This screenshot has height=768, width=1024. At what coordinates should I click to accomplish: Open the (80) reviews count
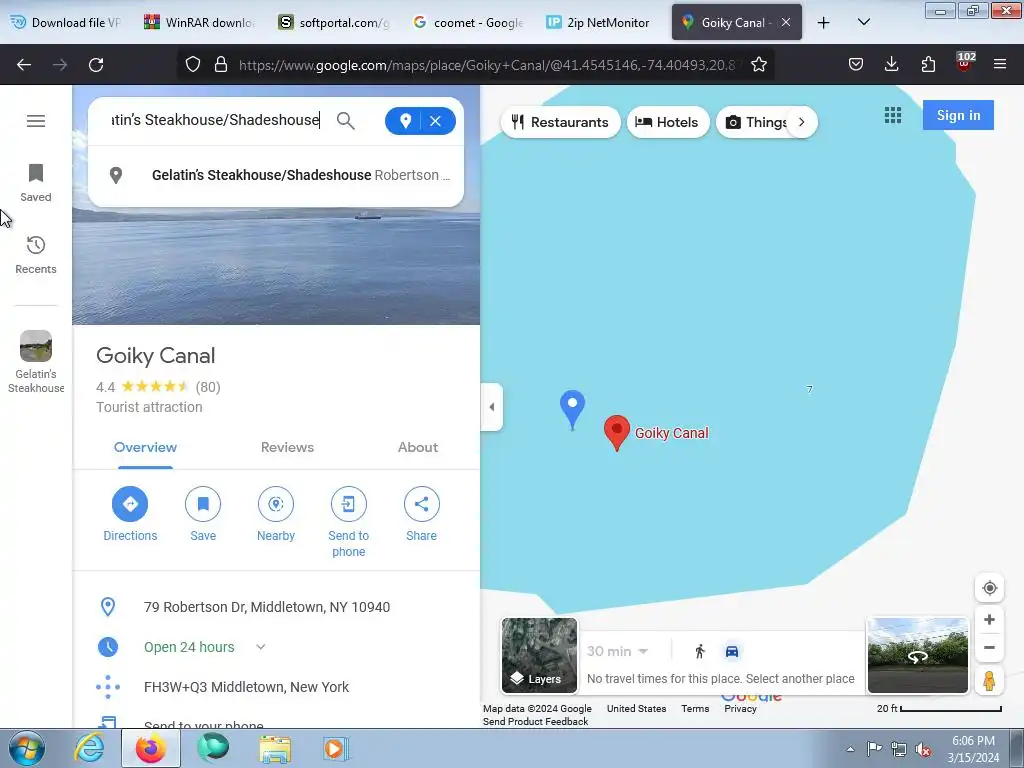click(x=208, y=387)
